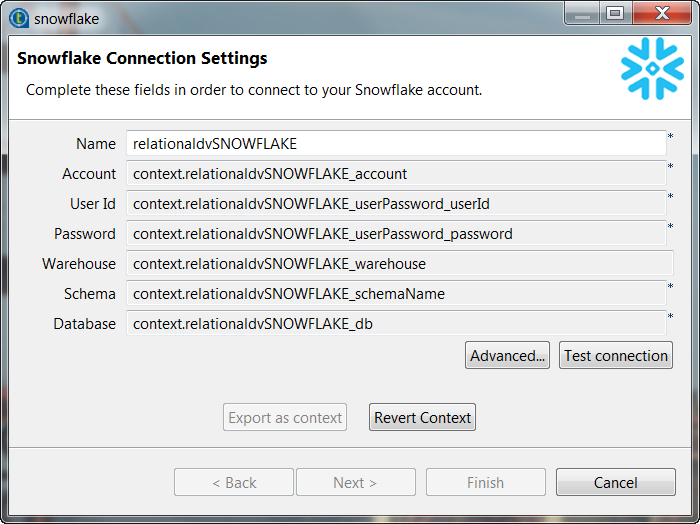
Task: Focus the Password field
Action: pyautogui.click(x=396, y=234)
